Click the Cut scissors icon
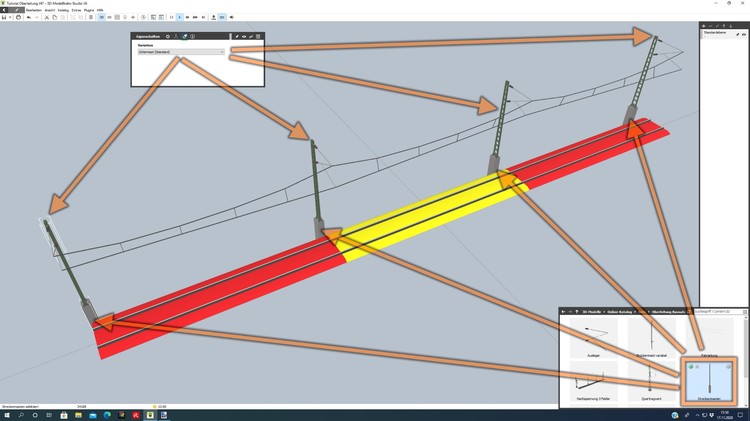 click(x=46, y=17)
